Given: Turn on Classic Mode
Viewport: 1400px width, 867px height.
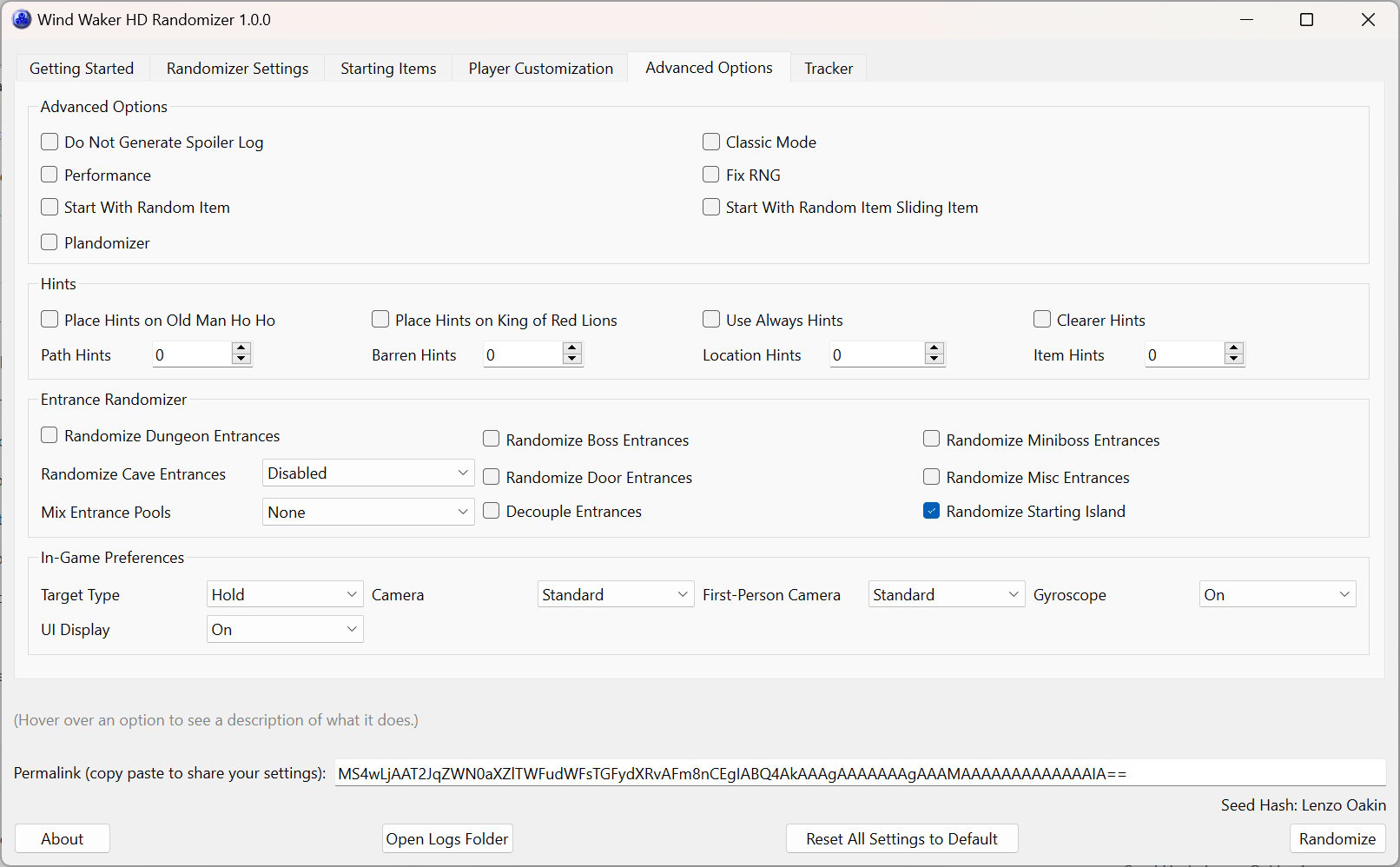Looking at the screenshot, I should (x=711, y=142).
